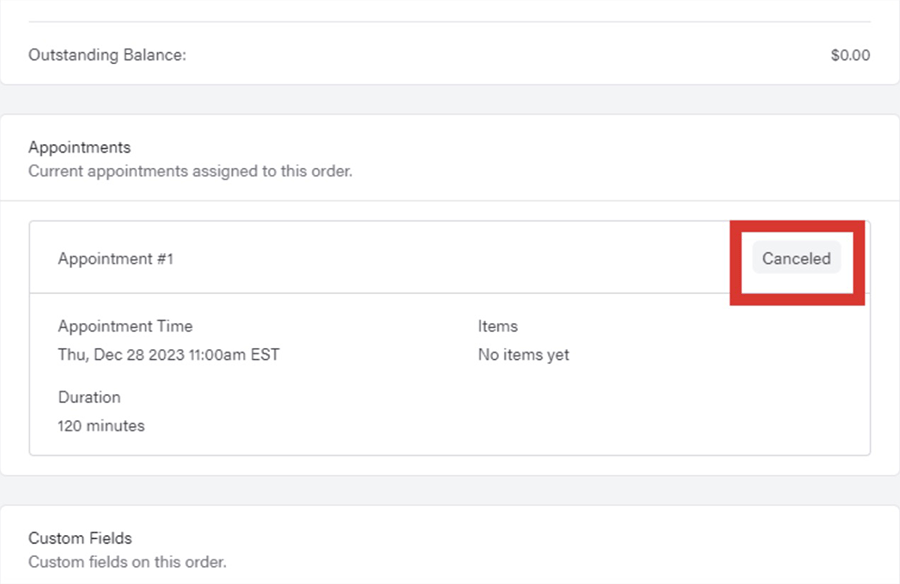
Task: Click the Appointment Time label
Action: point(125,326)
